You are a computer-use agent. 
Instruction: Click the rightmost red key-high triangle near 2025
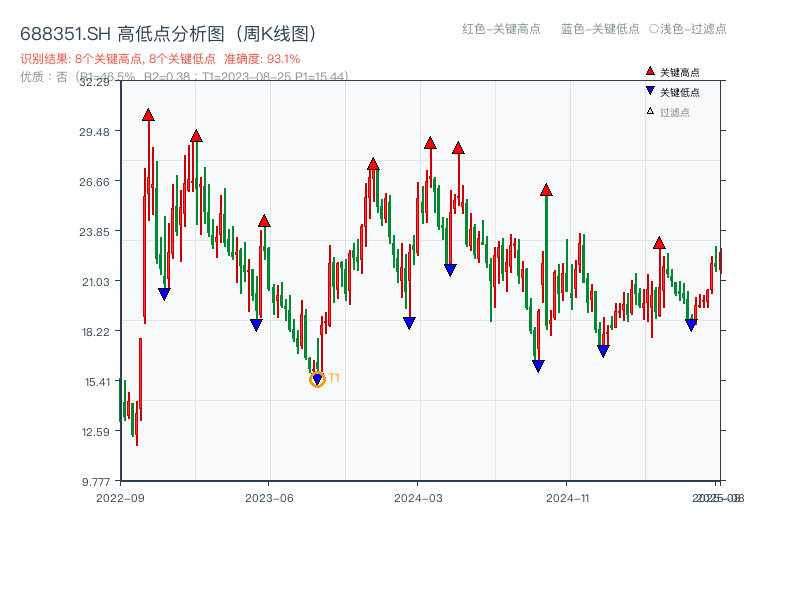click(660, 241)
